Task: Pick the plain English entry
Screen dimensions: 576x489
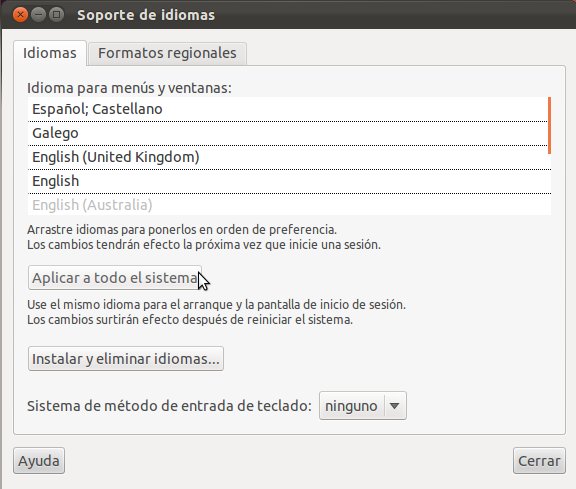Action: pos(288,181)
